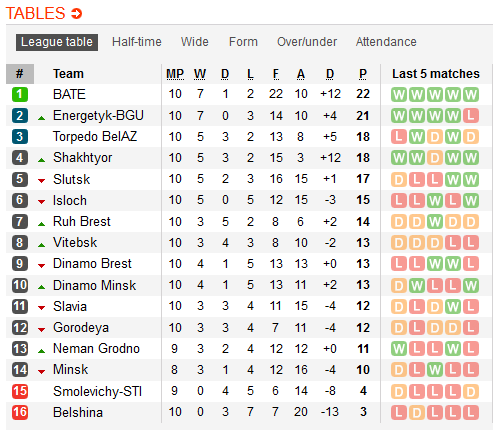Select the Over/under tab
Screen dimensions: 493x430
[x=307, y=42]
